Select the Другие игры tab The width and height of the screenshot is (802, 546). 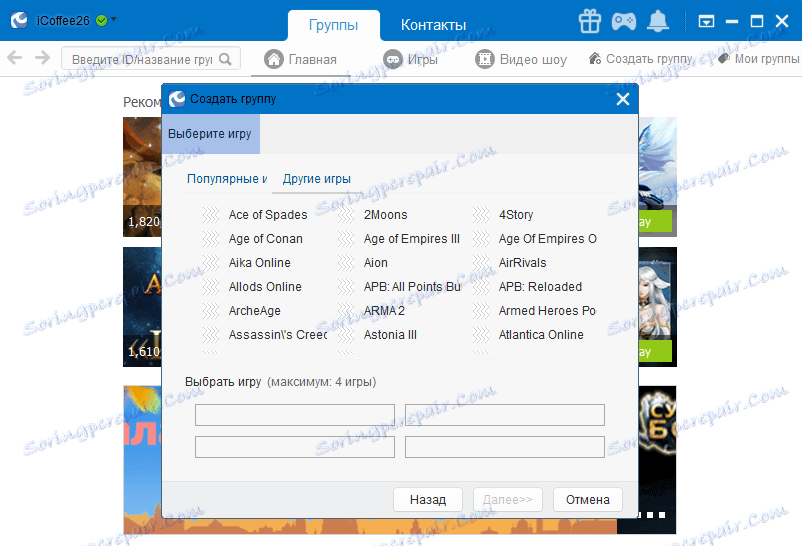(317, 179)
